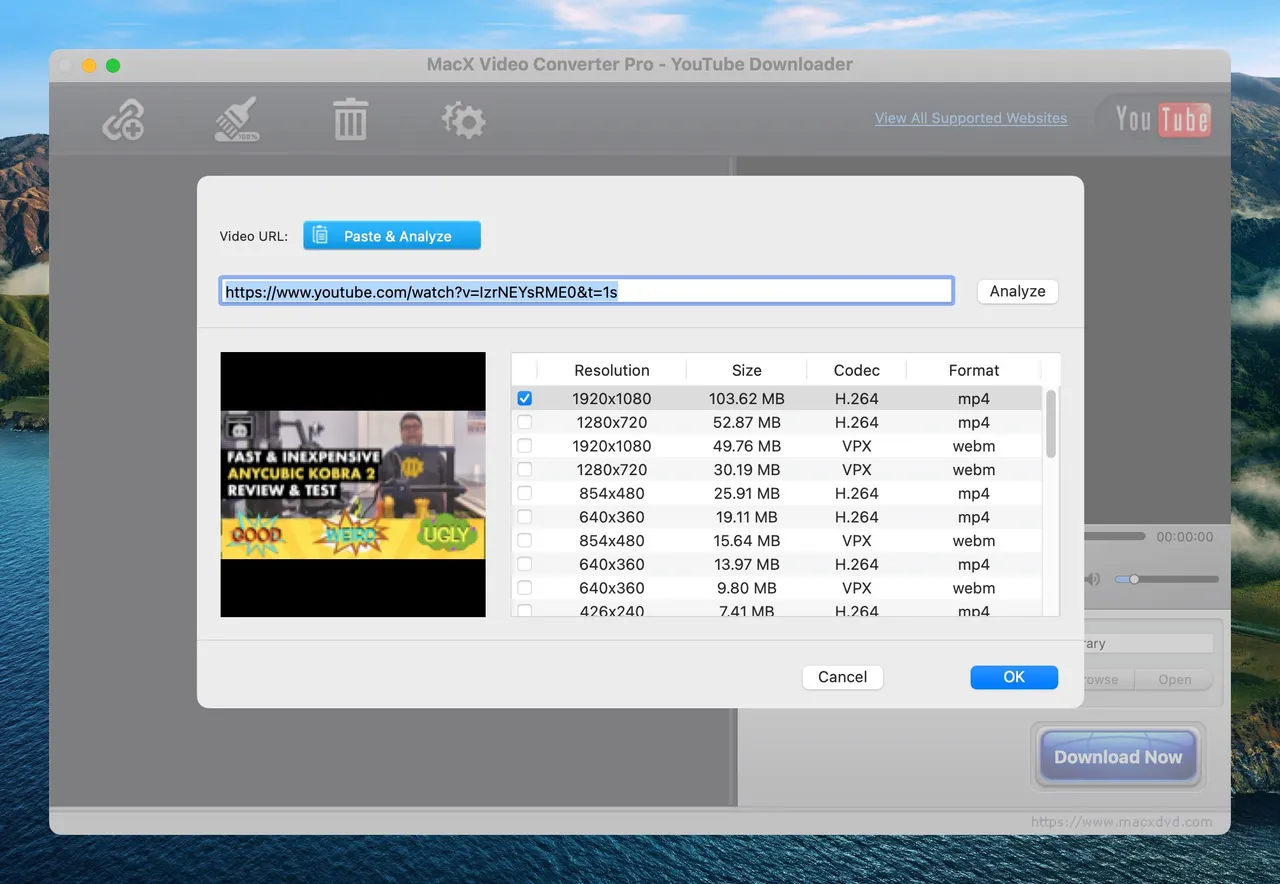
Task: Sort by the Format column header
Action: pyautogui.click(x=974, y=370)
